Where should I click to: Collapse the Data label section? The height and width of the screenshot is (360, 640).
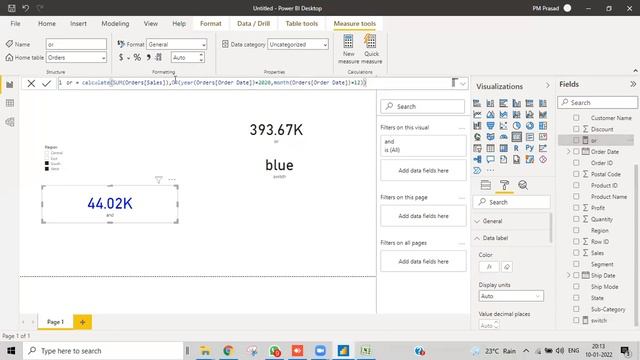click(x=477, y=238)
